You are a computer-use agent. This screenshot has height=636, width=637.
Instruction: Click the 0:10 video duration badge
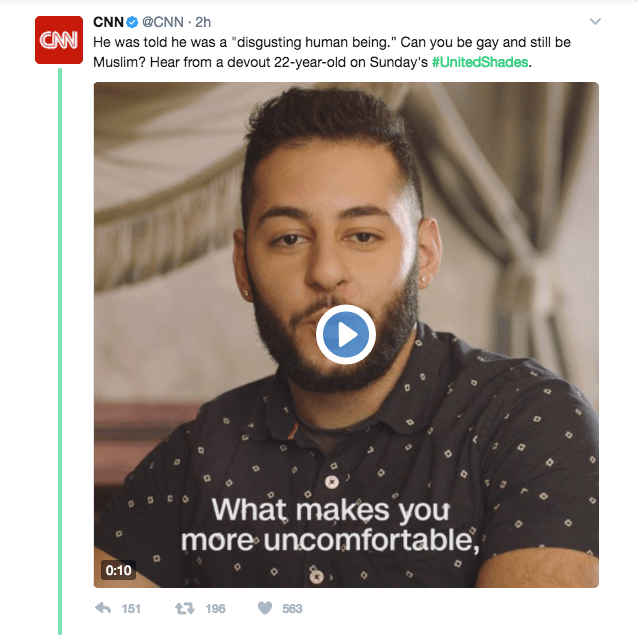click(117, 570)
